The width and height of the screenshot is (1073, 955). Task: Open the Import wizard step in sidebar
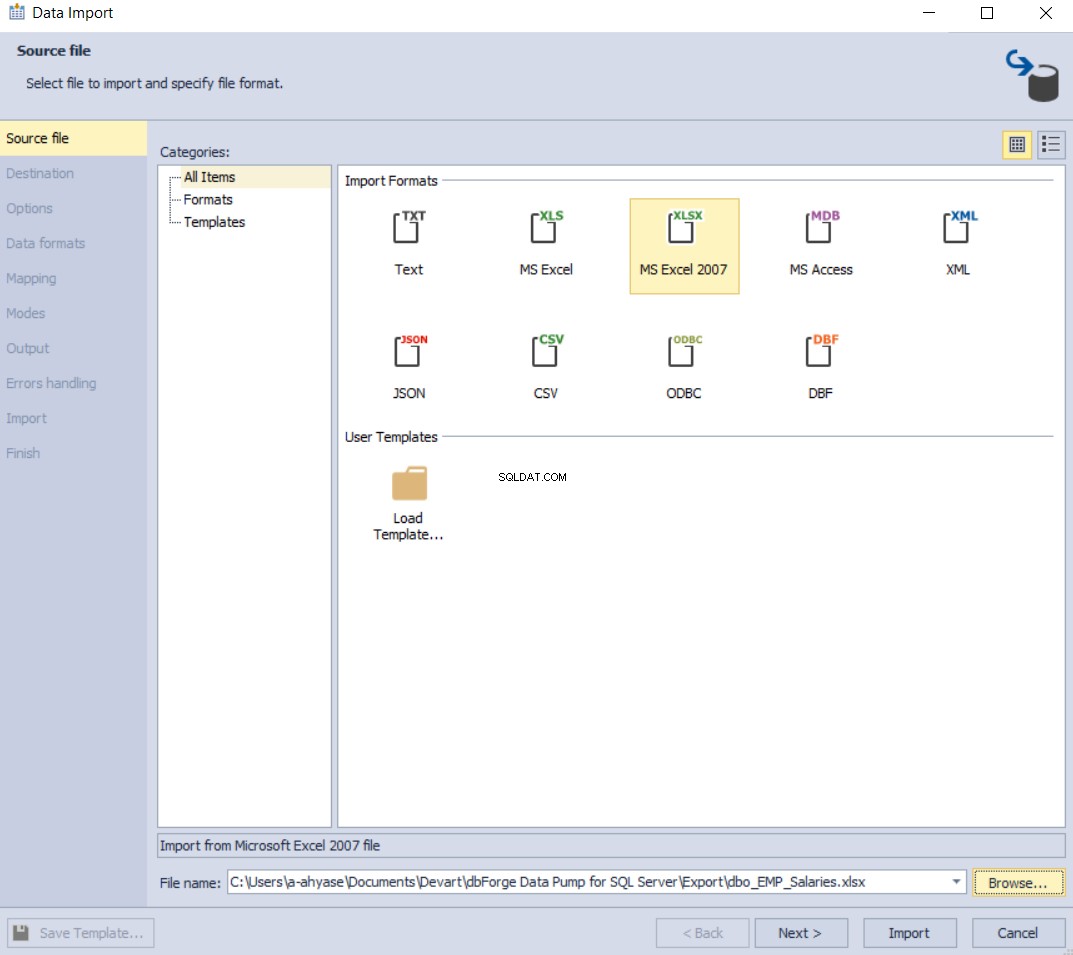click(73, 418)
